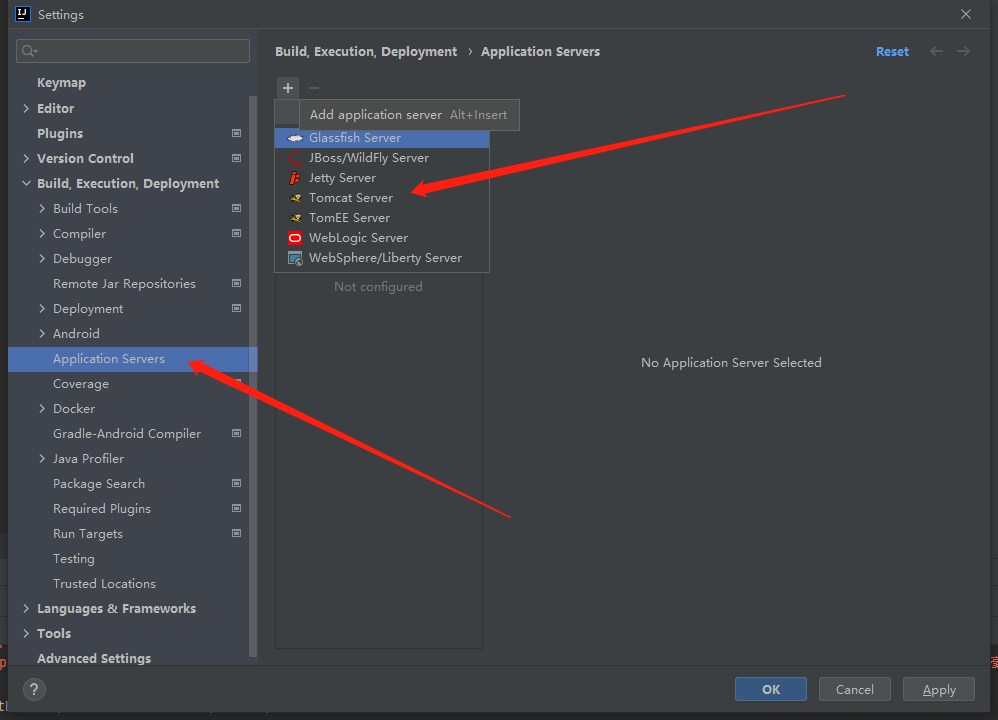Expand the Version Control node
Viewport: 998px width, 720px height.
[x=26, y=158]
